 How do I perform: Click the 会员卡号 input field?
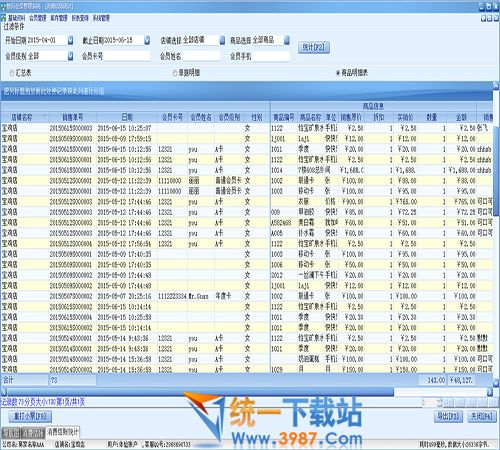(126, 56)
